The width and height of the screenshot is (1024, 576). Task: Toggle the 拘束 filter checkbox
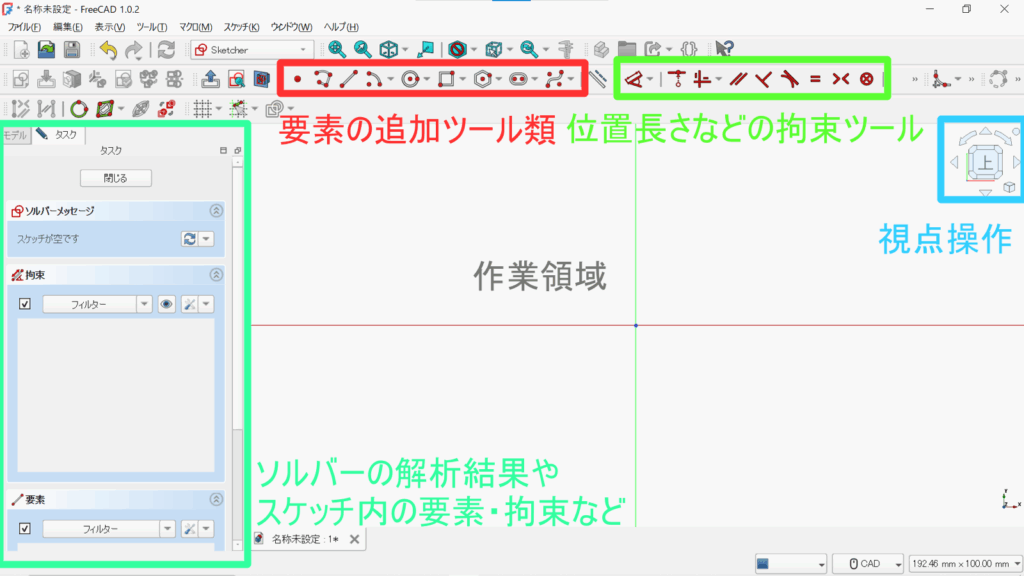tap(25, 304)
